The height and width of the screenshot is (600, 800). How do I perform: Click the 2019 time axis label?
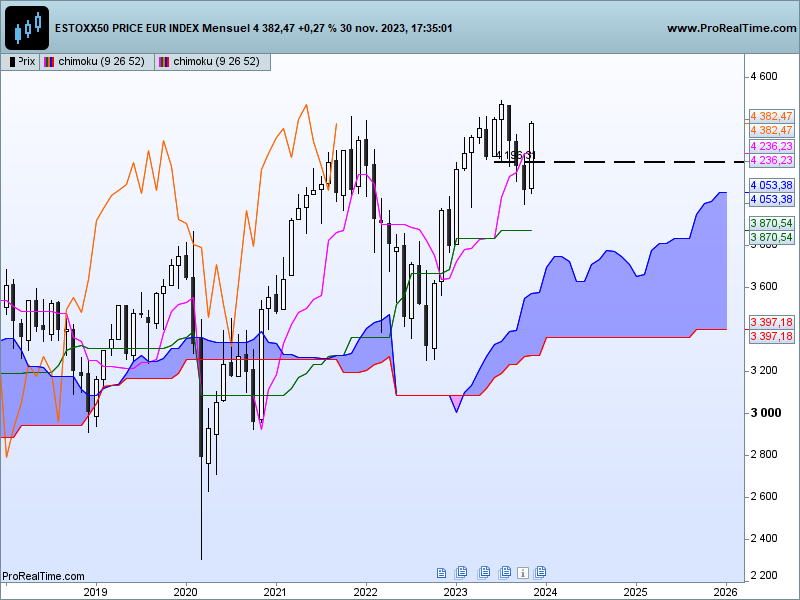pos(95,592)
